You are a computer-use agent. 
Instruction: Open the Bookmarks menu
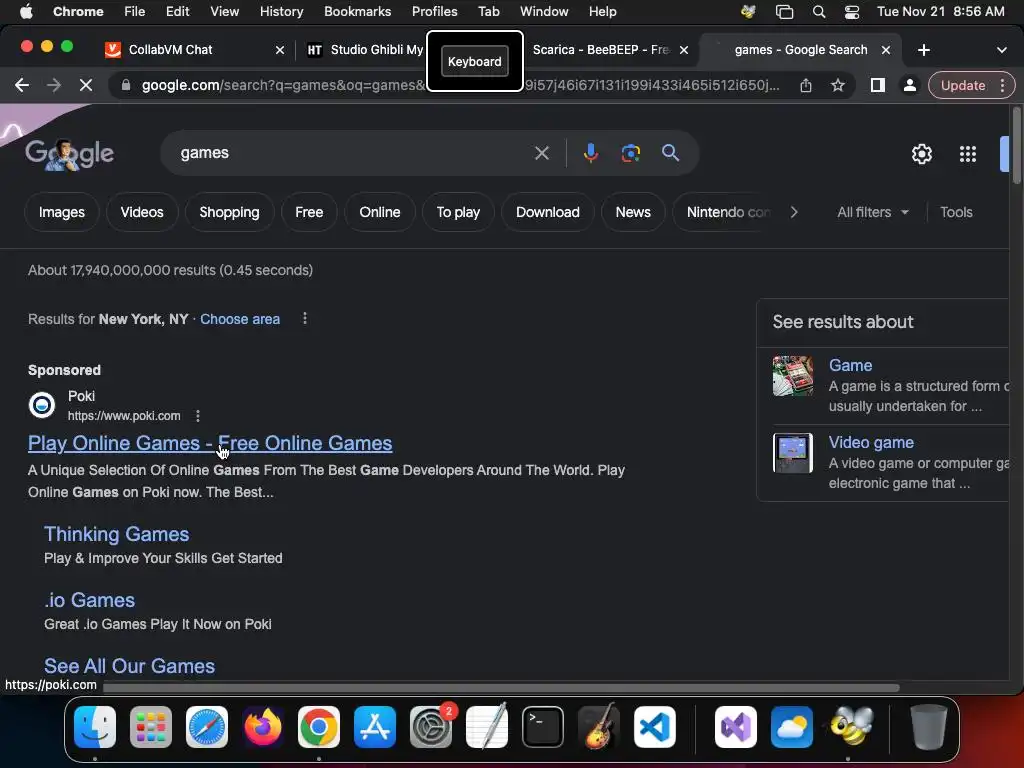click(x=357, y=12)
